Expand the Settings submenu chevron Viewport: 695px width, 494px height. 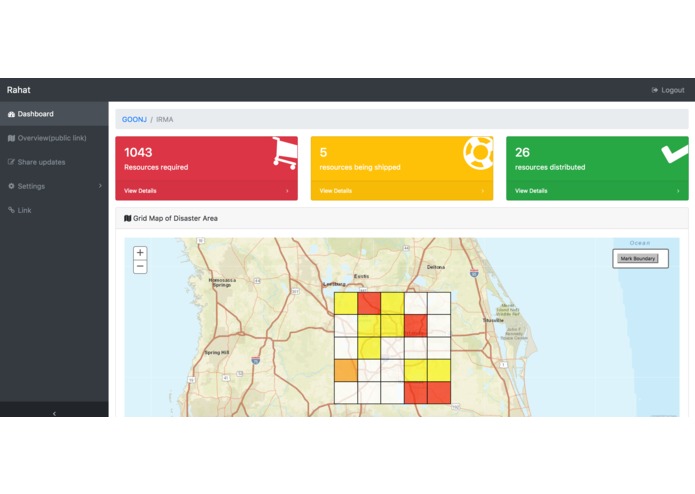click(x=100, y=186)
